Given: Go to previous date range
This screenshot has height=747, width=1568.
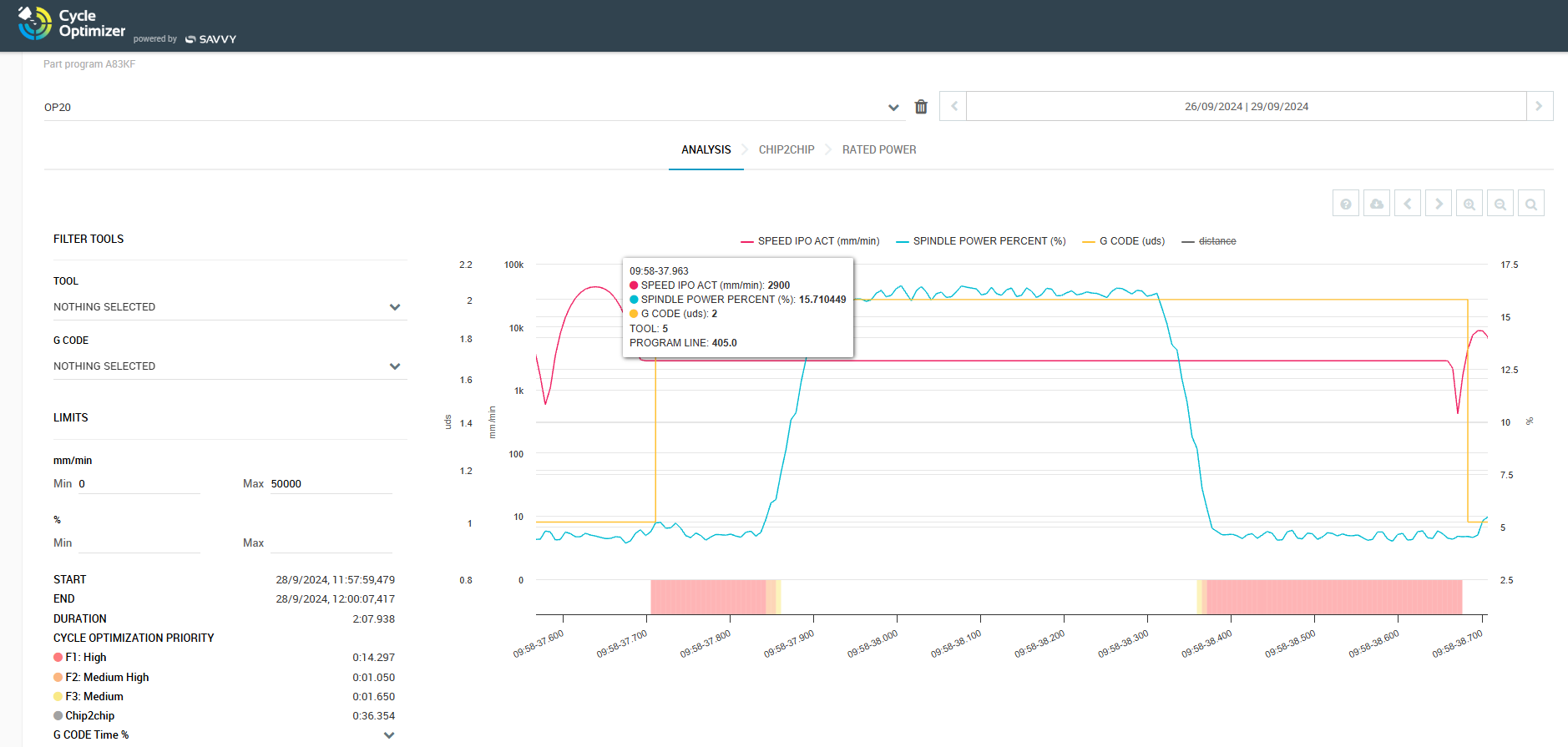Looking at the screenshot, I should 953,107.
